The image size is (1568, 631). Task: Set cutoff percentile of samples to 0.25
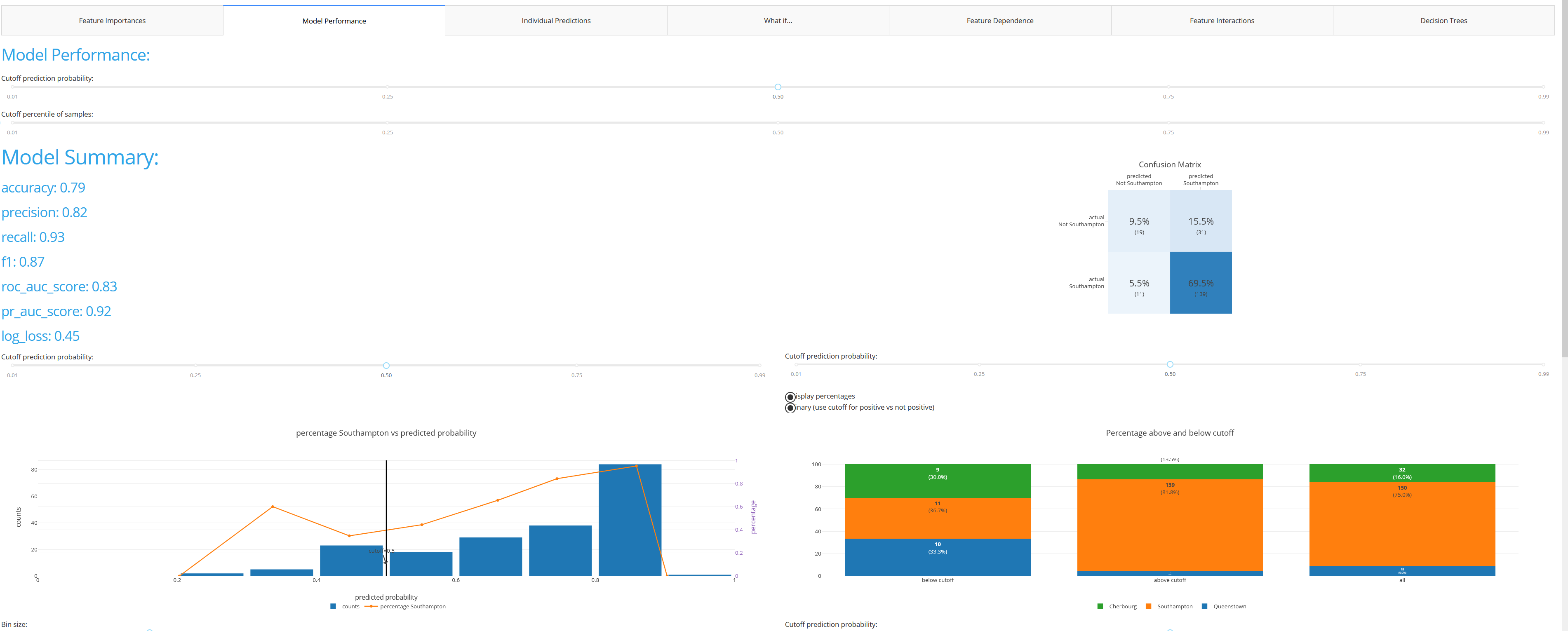pos(387,123)
